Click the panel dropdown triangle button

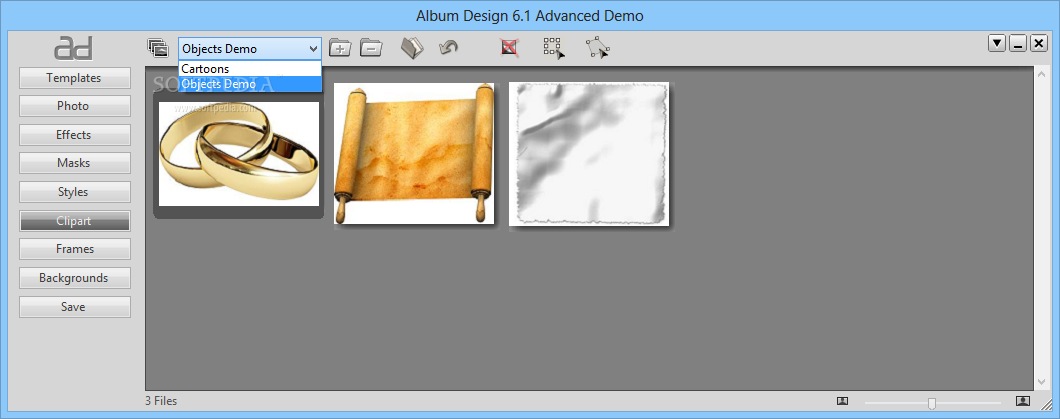pos(996,43)
